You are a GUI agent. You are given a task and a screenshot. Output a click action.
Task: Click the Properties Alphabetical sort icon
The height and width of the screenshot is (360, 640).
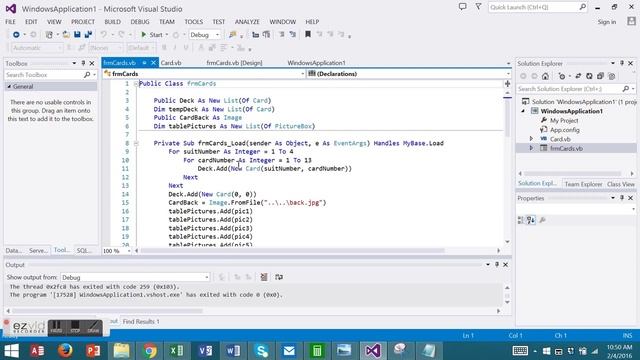point(531,220)
